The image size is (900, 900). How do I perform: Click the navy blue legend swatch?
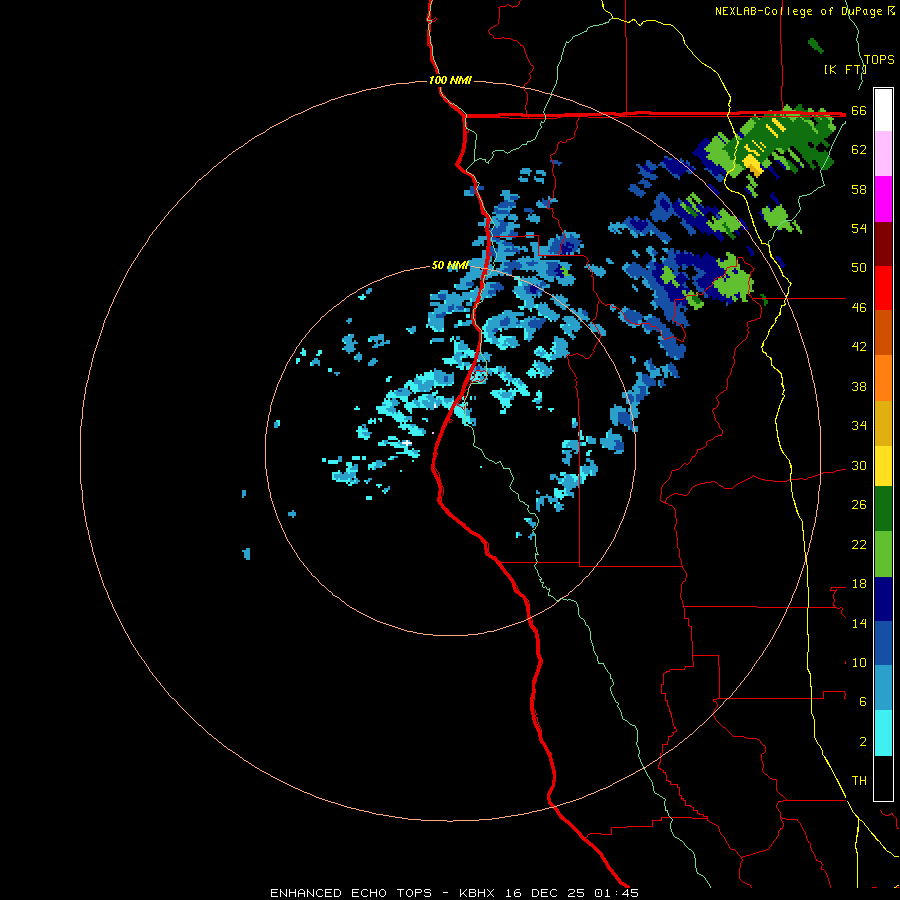click(883, 599)
